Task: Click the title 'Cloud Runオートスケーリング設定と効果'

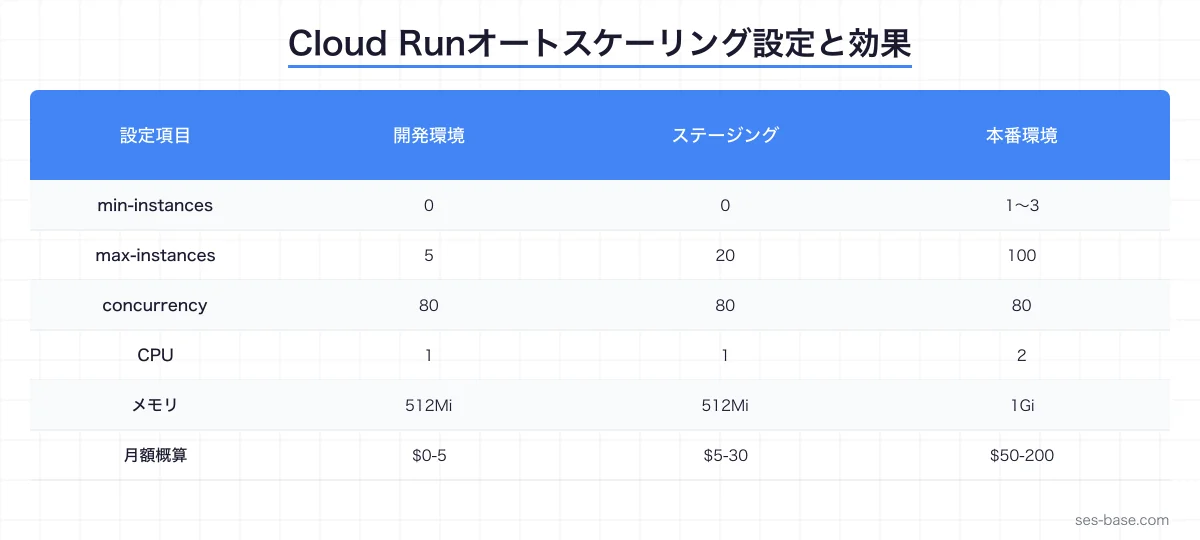Action: (x=600, y=44)
